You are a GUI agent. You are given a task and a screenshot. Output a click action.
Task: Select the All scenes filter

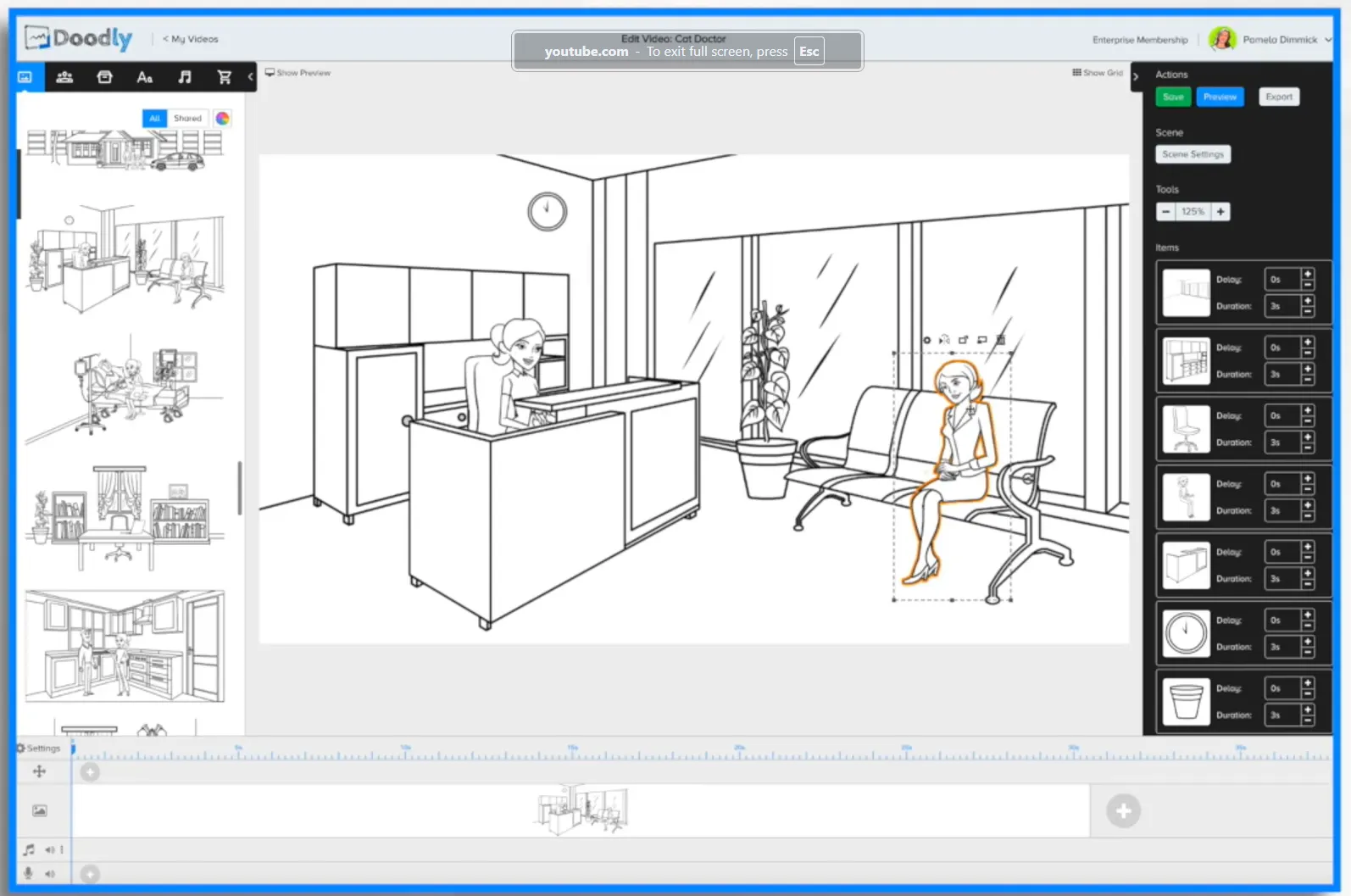(x=154, y=119)
